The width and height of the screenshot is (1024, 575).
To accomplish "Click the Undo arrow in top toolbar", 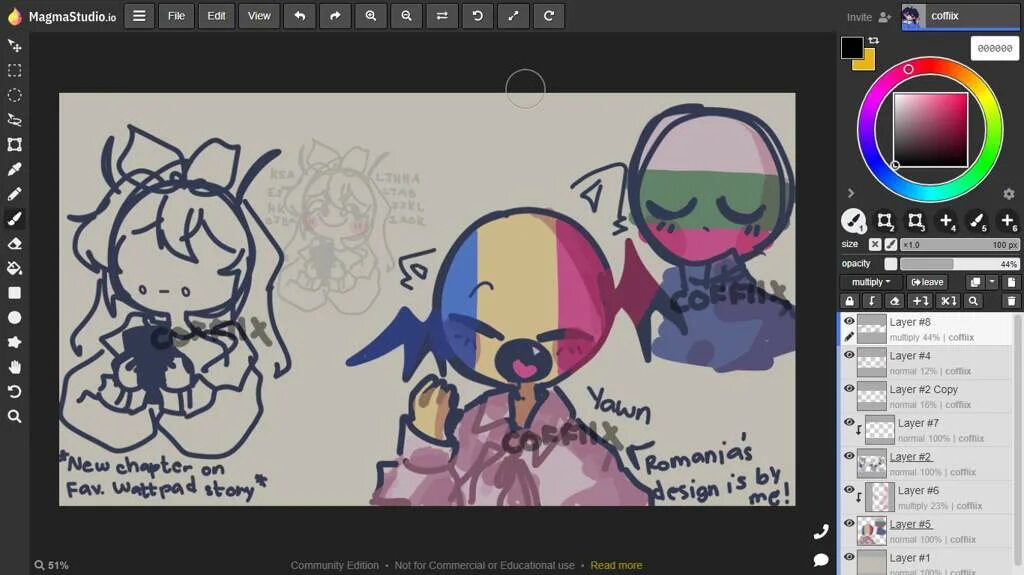I will [x=300, y=16].
